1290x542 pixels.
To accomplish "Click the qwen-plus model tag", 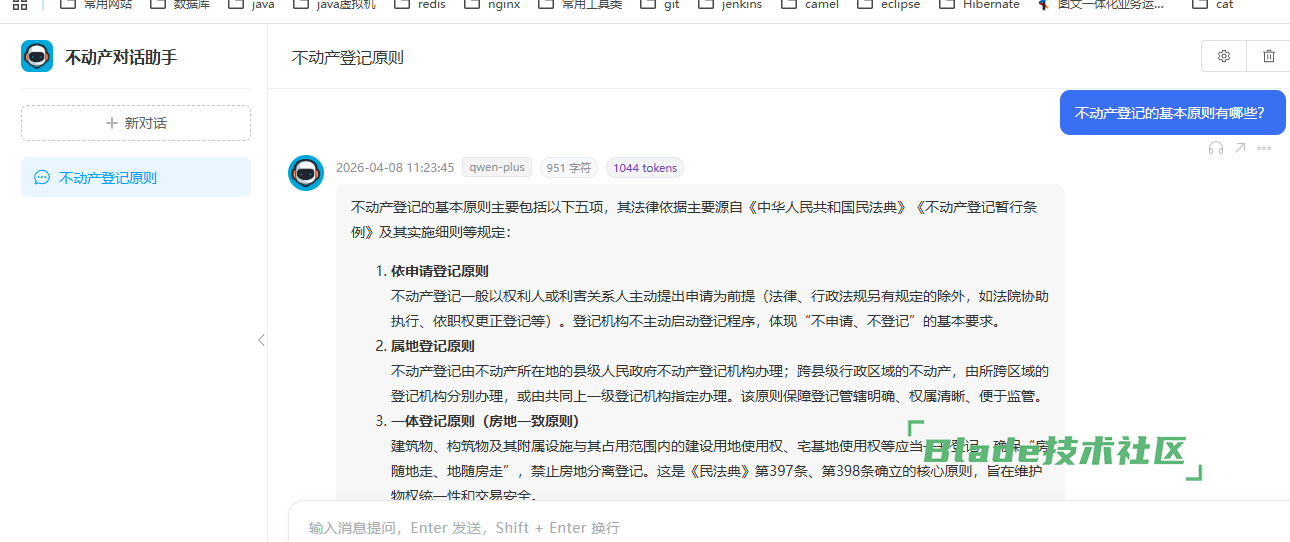I will coord(497,167).
